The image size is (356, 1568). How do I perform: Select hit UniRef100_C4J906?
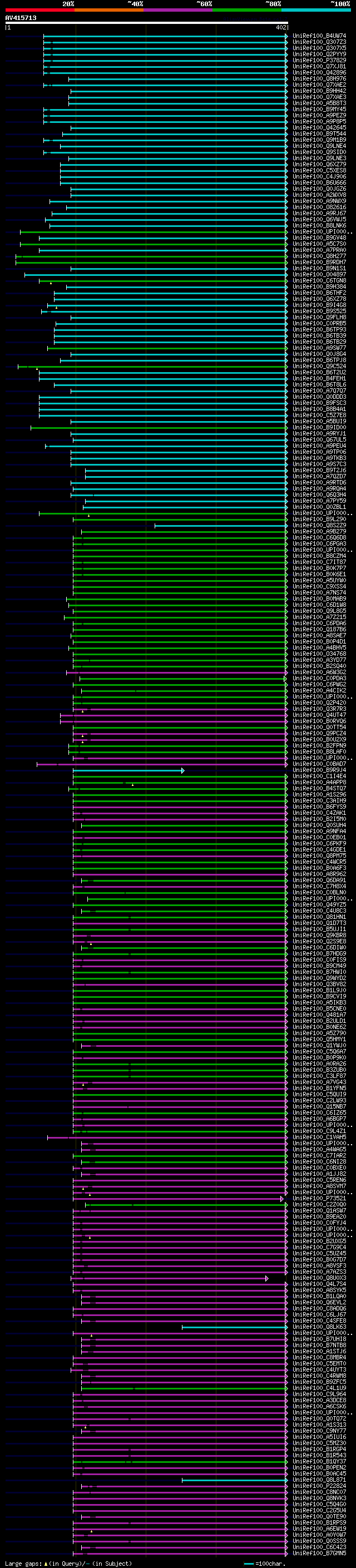(319, 176)
